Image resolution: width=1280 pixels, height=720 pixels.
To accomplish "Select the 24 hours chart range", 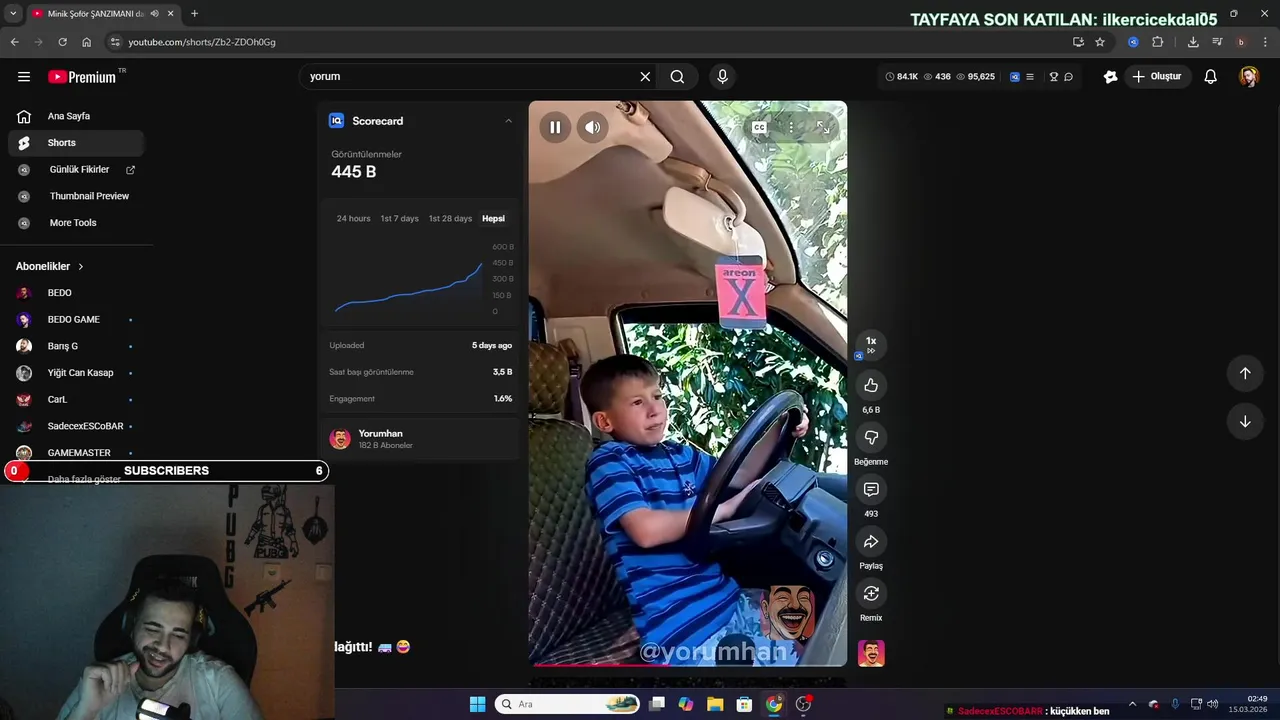I will click(353, 218).
